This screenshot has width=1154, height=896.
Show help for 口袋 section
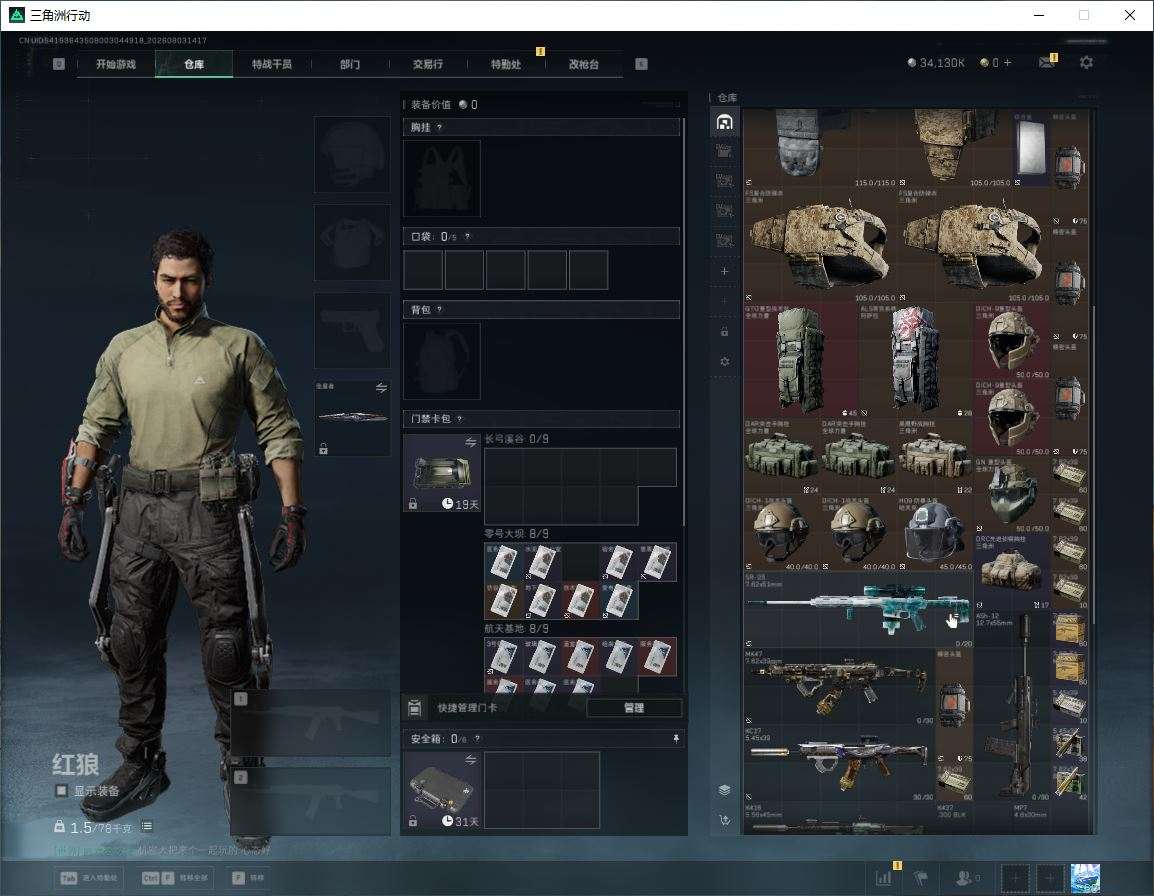(x=467, y=236)
